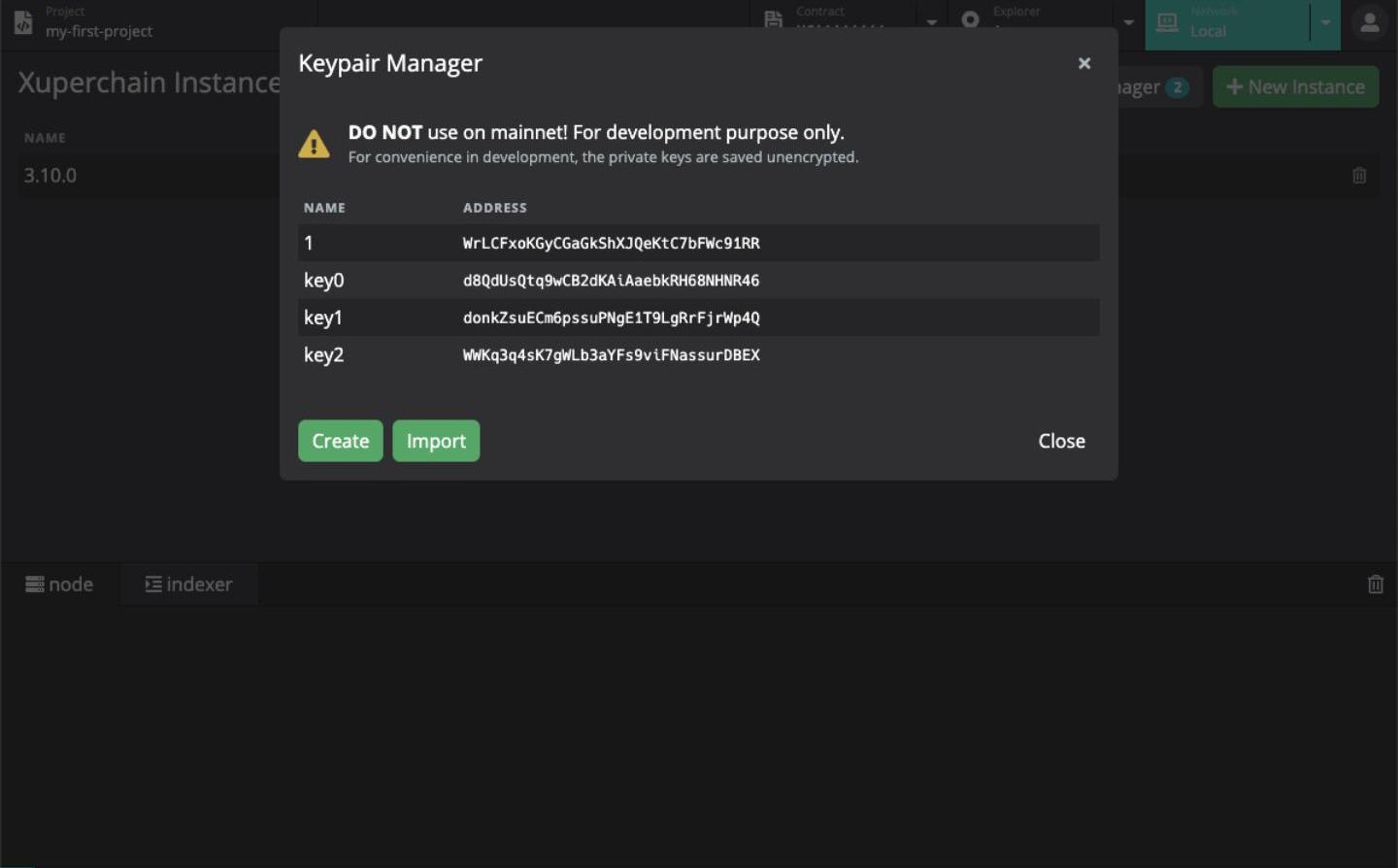Click address d8QdUsQtq9wCB2dKAiAaebkRH68NHNR46
This screenshot has width=1398, height=868.
[612, 281]
